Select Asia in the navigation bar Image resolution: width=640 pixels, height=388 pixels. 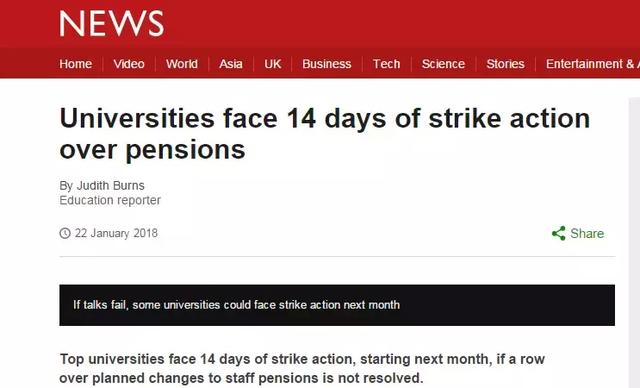(231, 64)
